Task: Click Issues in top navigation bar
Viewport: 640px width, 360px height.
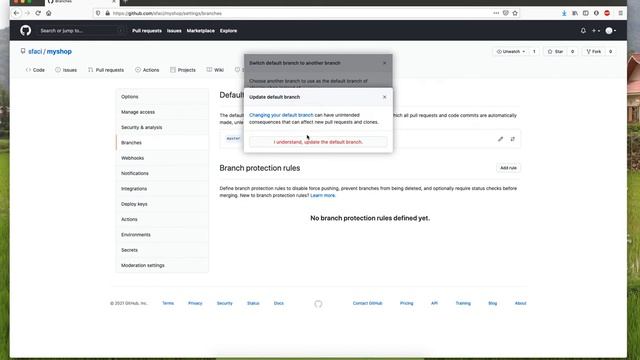Action: pyautogui.click(x=174, y=31)
